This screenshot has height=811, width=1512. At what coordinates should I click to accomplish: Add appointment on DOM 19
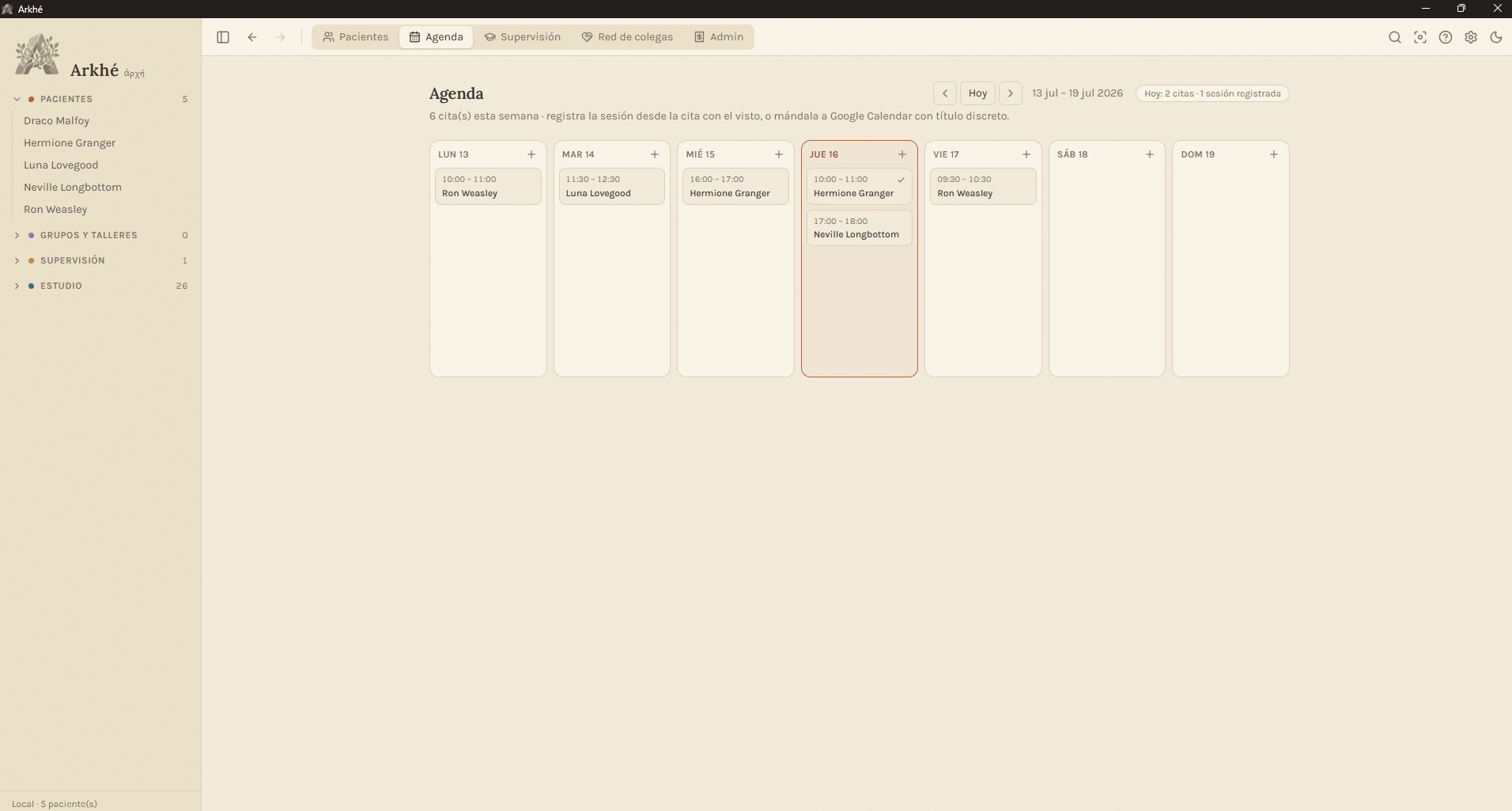pos(1274,154)
